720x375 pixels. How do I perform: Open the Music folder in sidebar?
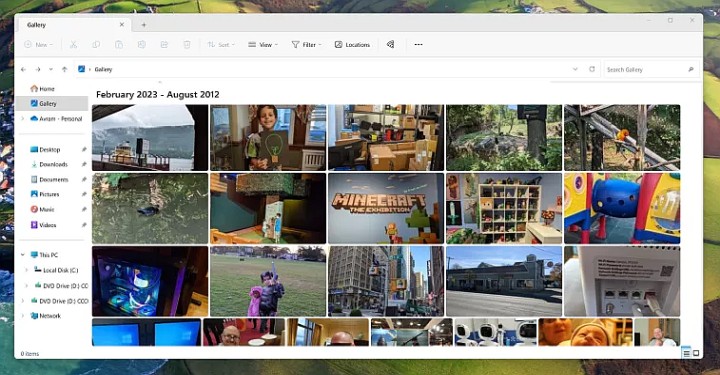tap(43, 209)
